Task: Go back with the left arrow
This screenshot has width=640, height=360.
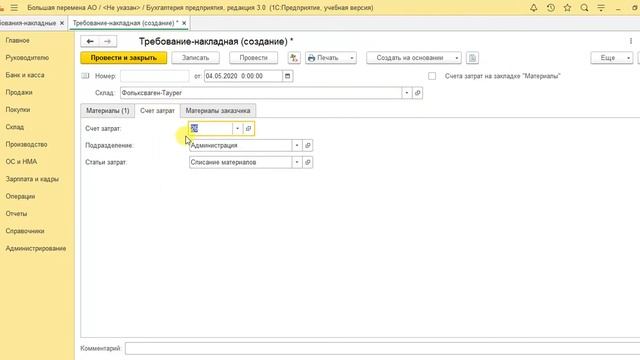Action: (90, 41)
